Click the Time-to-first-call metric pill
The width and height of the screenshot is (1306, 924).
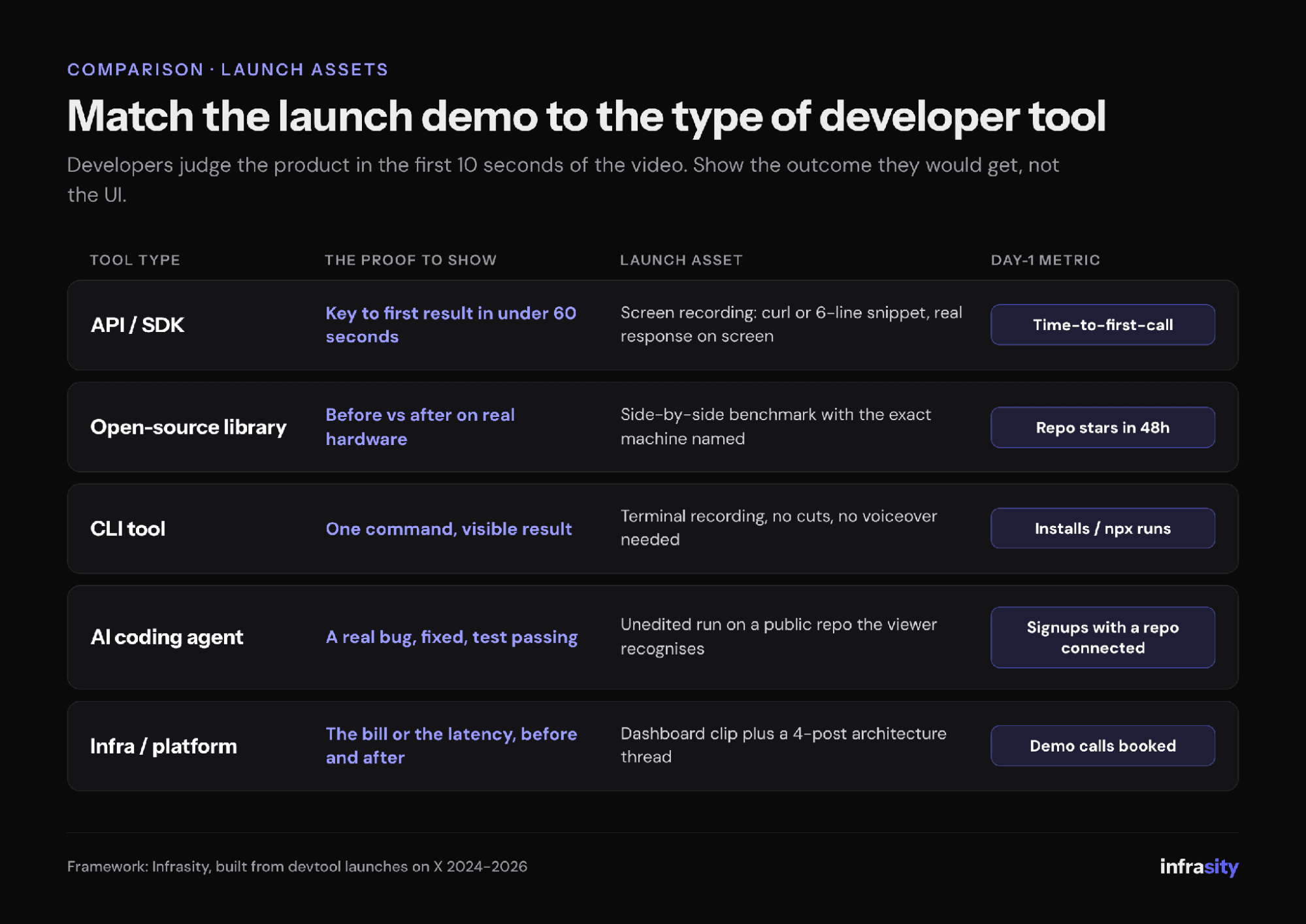1102,325
